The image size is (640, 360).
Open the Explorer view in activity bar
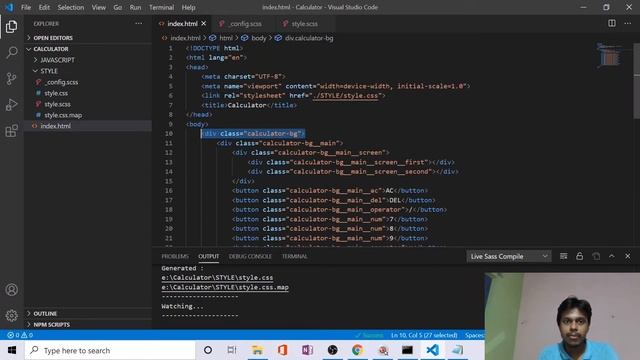[11, 27]
